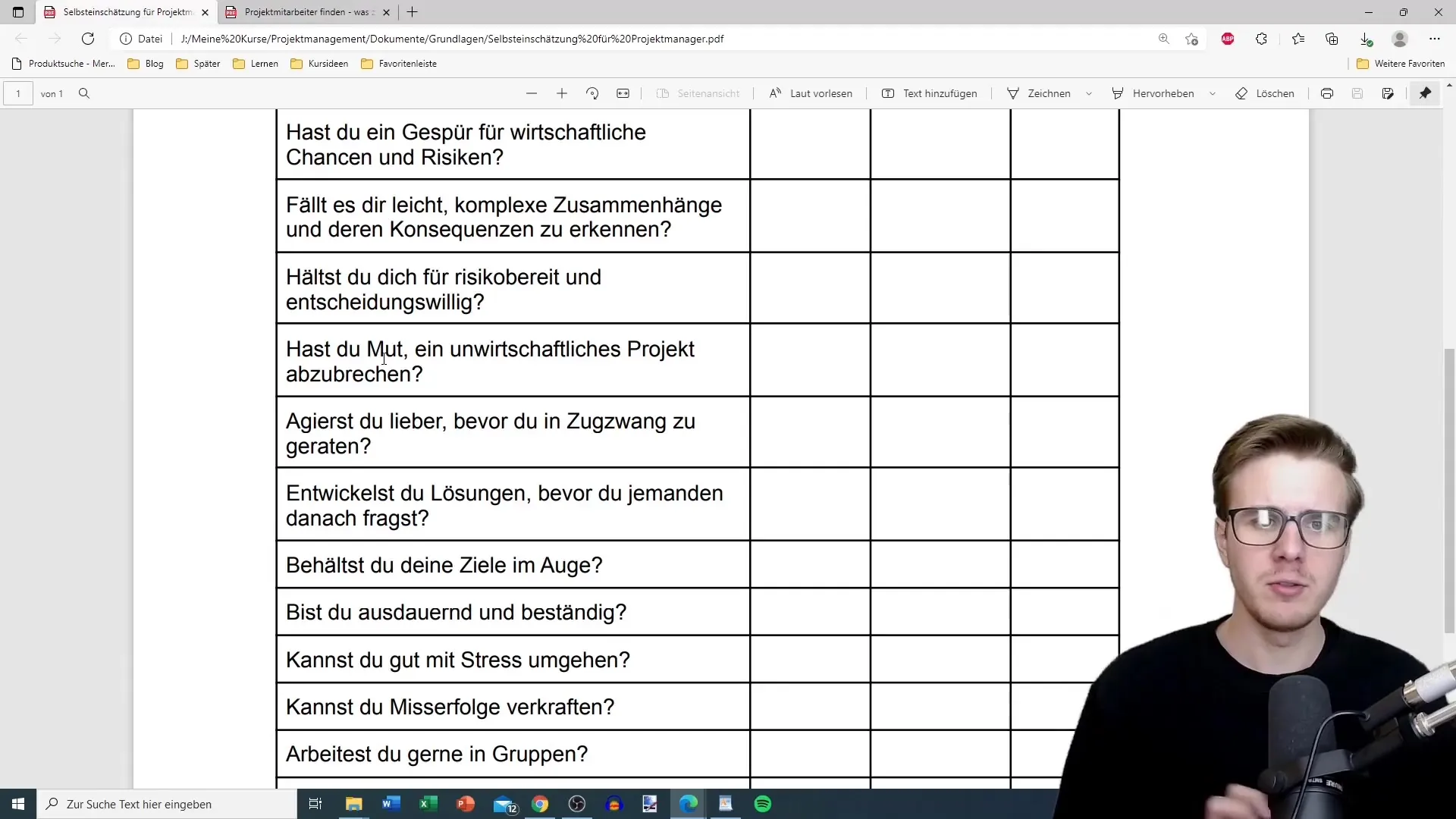Open OBS Studio from taskbar

(577, 804)
